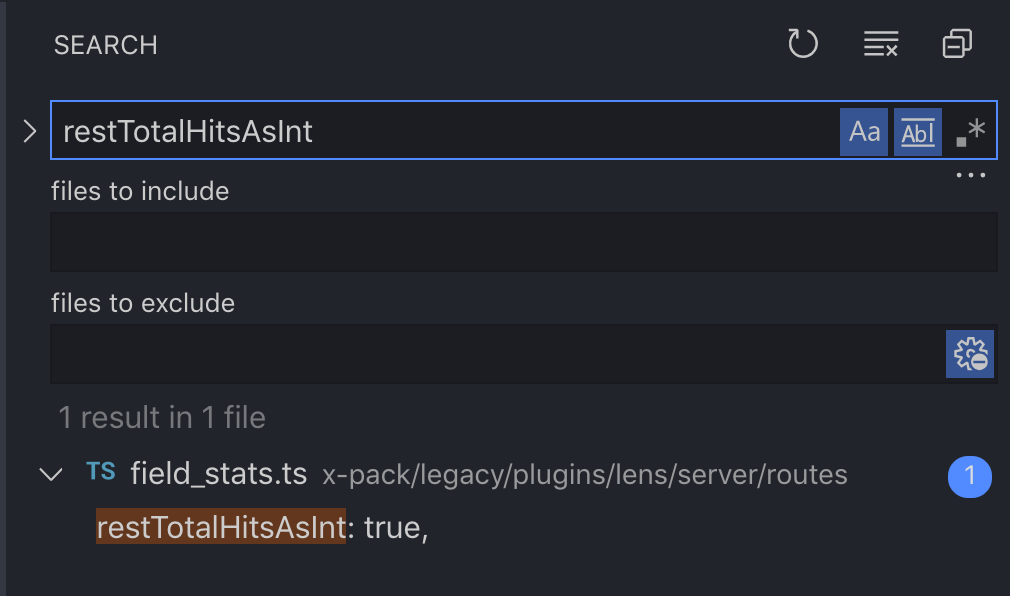Open field_stats.ts file result
The height and width of the screenshot is (596, 1010).
tap(218, 474)
